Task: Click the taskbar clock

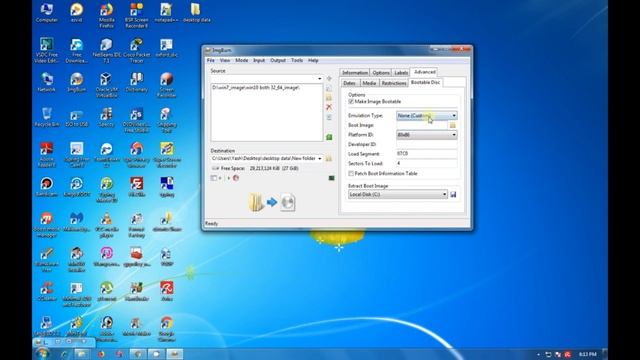Action: (588, 354)
